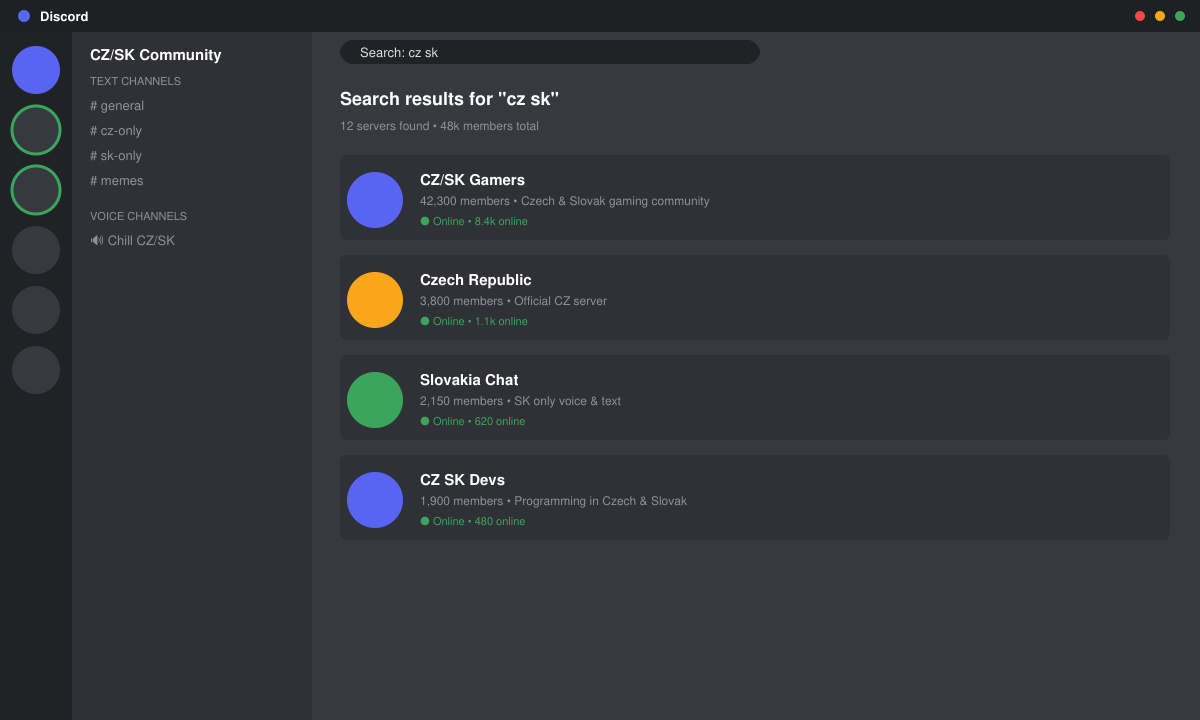Viewport: 1200px width, 720px height.
Task: Click the orange window control dot
Action: point(1160,16)
